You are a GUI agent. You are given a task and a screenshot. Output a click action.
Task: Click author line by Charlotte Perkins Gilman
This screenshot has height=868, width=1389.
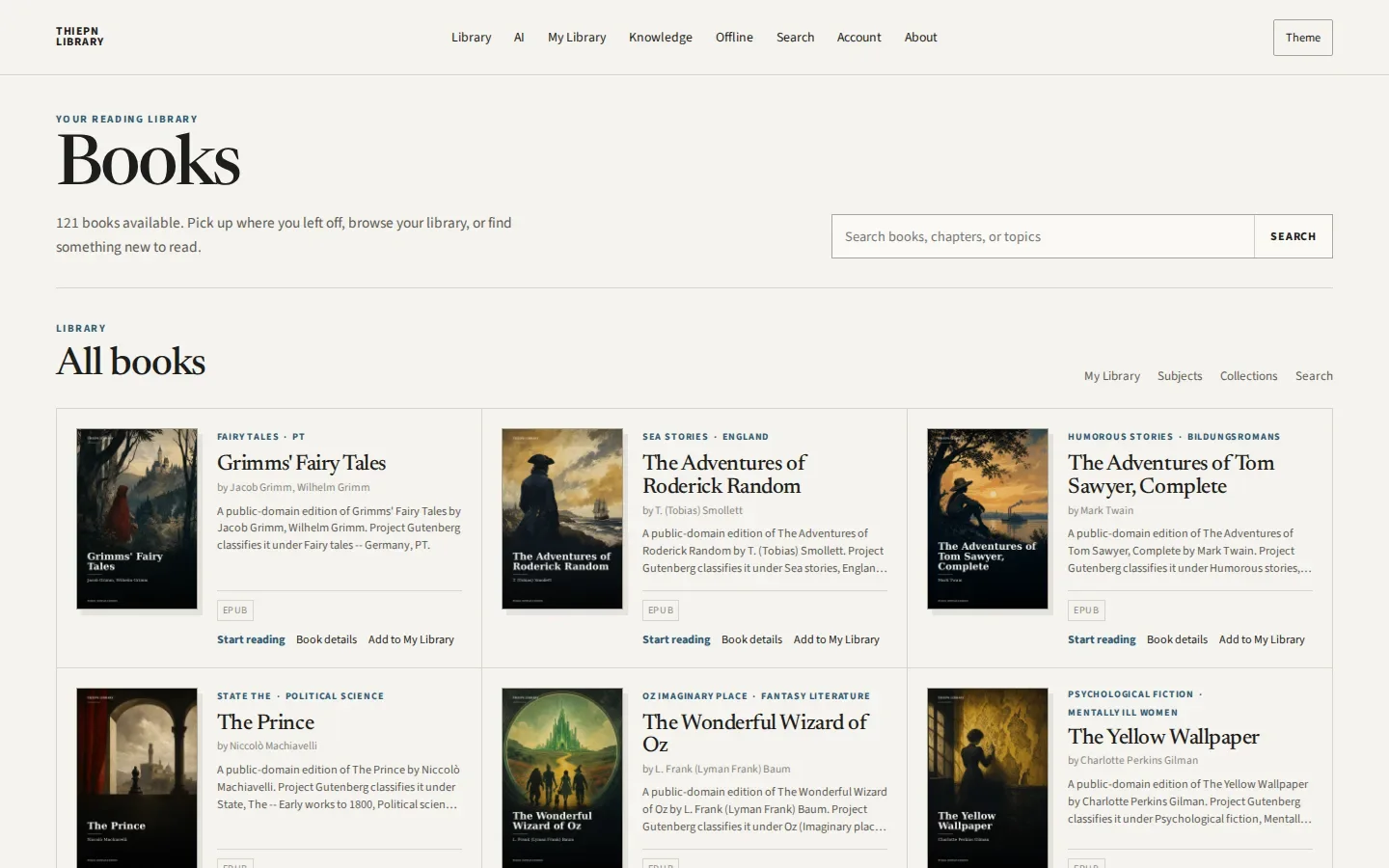pyautogui.click(x=1132, y=760)
